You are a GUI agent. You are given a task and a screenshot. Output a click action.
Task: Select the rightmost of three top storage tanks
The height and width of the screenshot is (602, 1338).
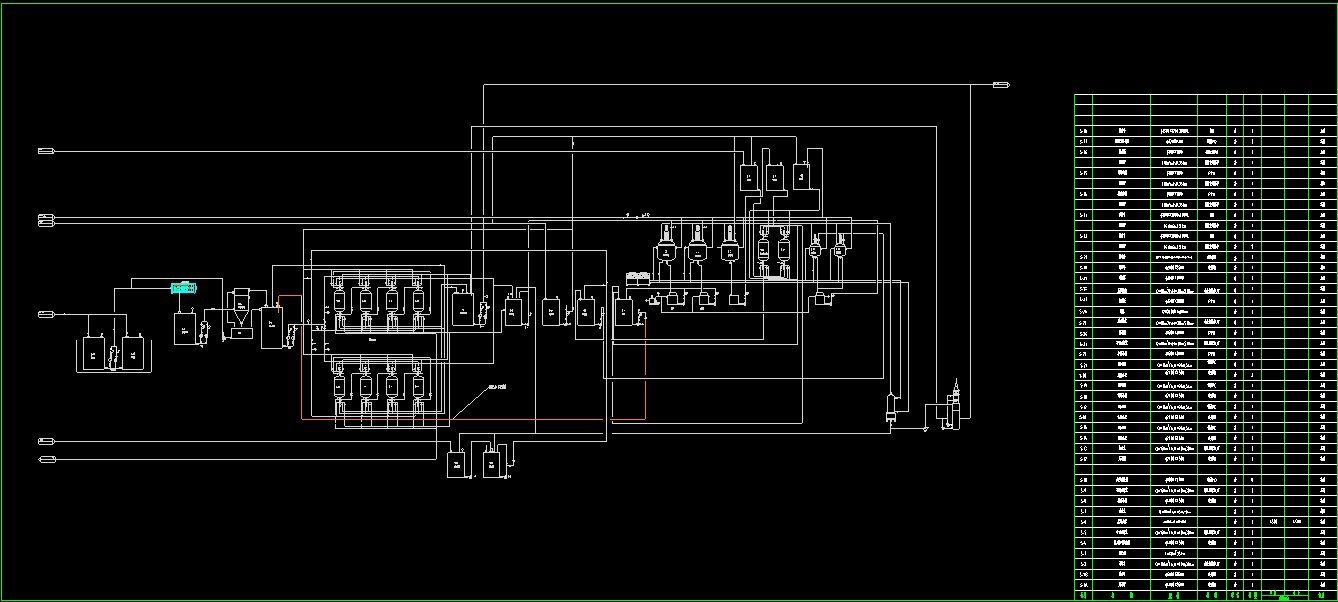(x=803, y=176)
